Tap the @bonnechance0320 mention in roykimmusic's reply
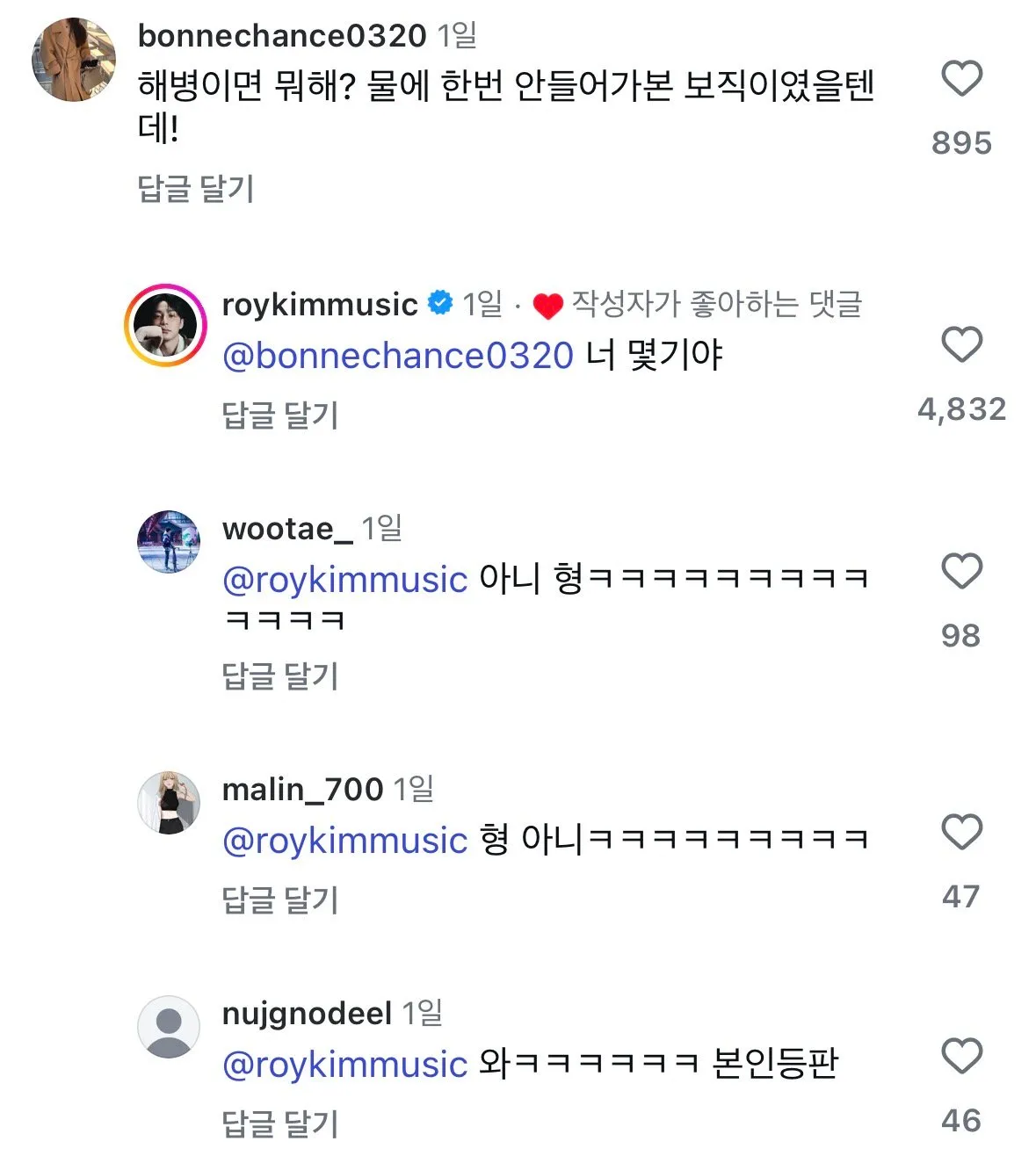The image size is (1036, 1163). click(x=398, y=356)
